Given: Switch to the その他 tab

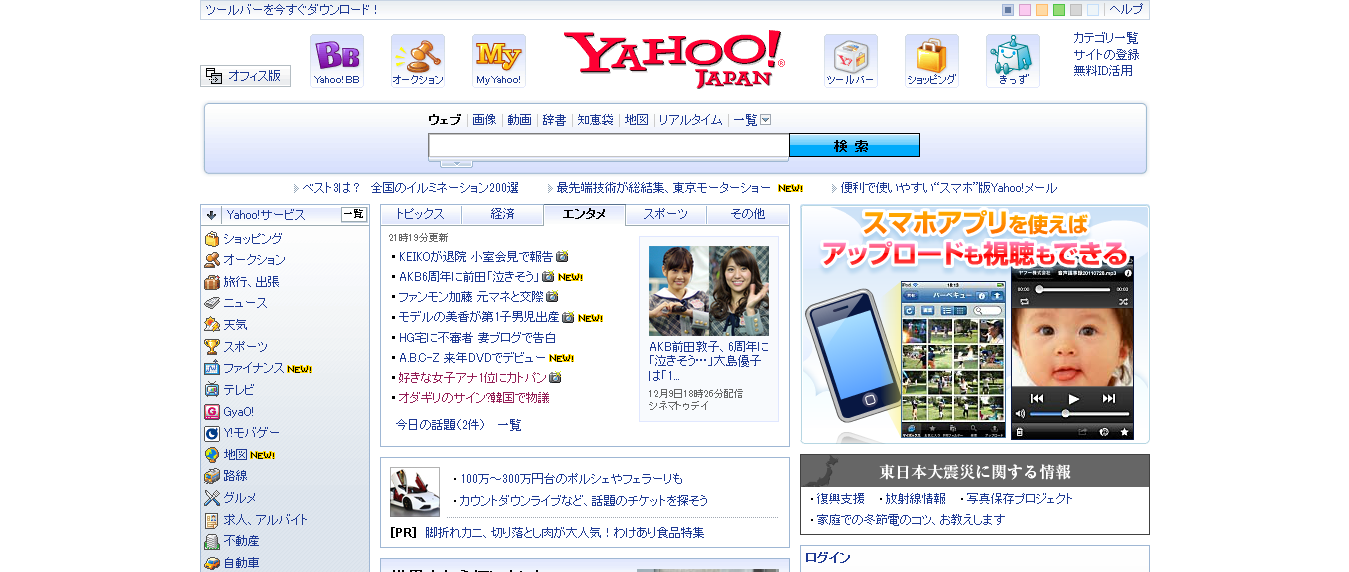Looking at the screenshot, I should pos(748,214).
